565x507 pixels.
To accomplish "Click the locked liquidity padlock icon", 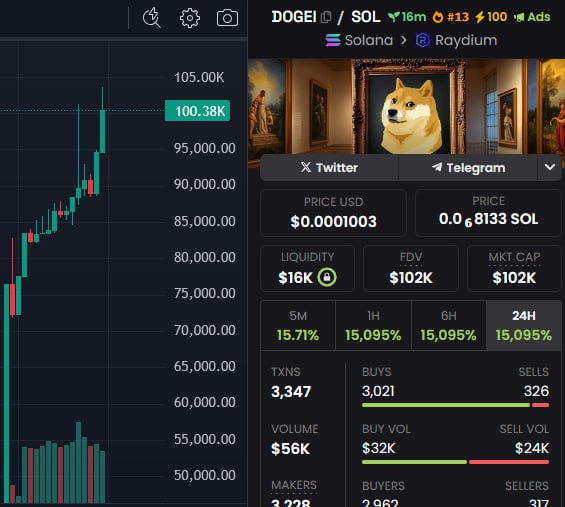I will point(327,277).
